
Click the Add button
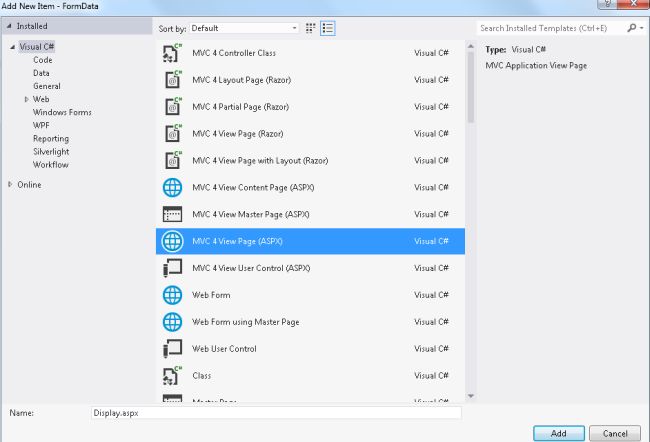click(559, 433)
